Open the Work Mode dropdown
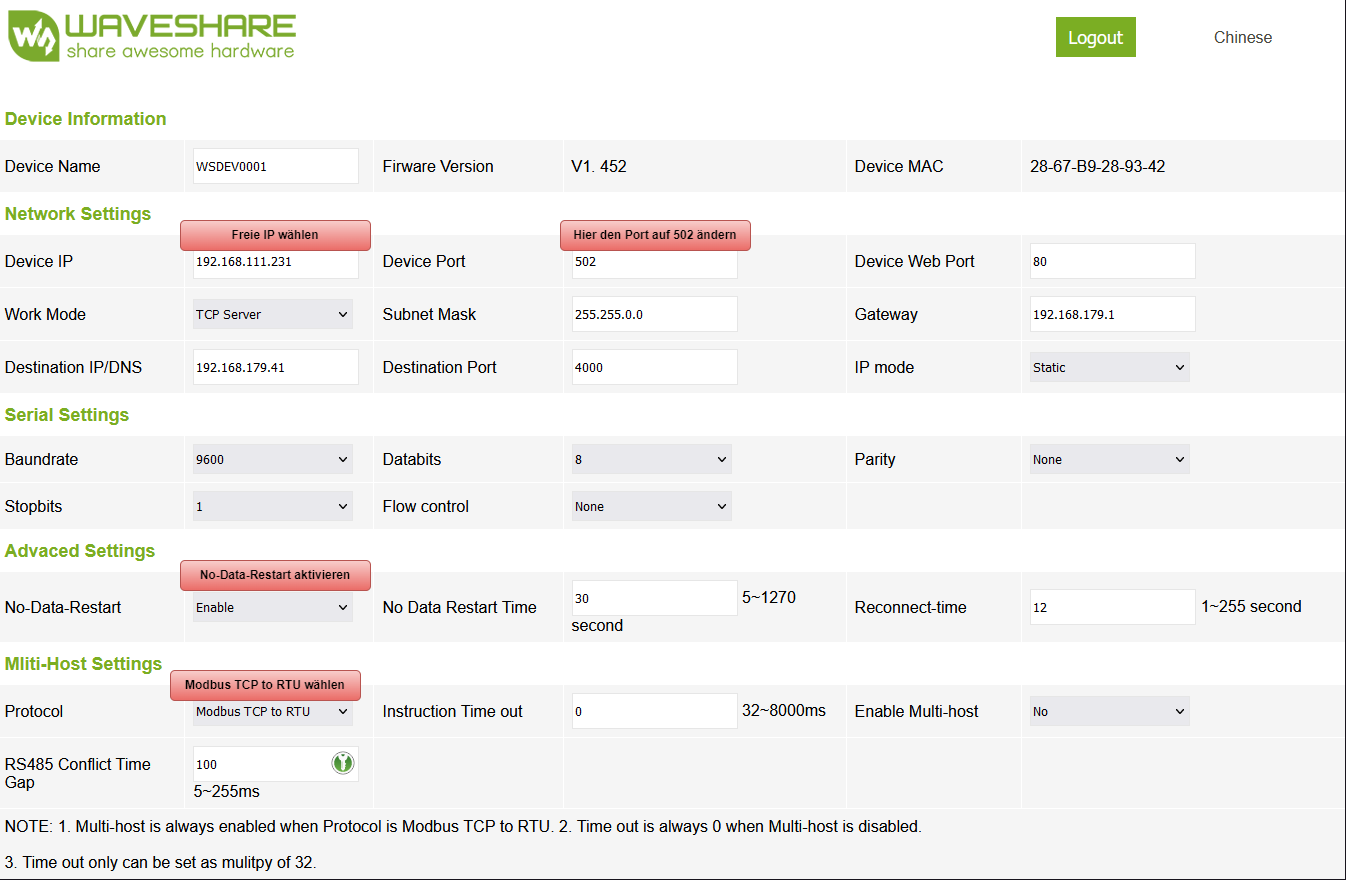Screen dimensions: 1346x880 coord(272,314)
